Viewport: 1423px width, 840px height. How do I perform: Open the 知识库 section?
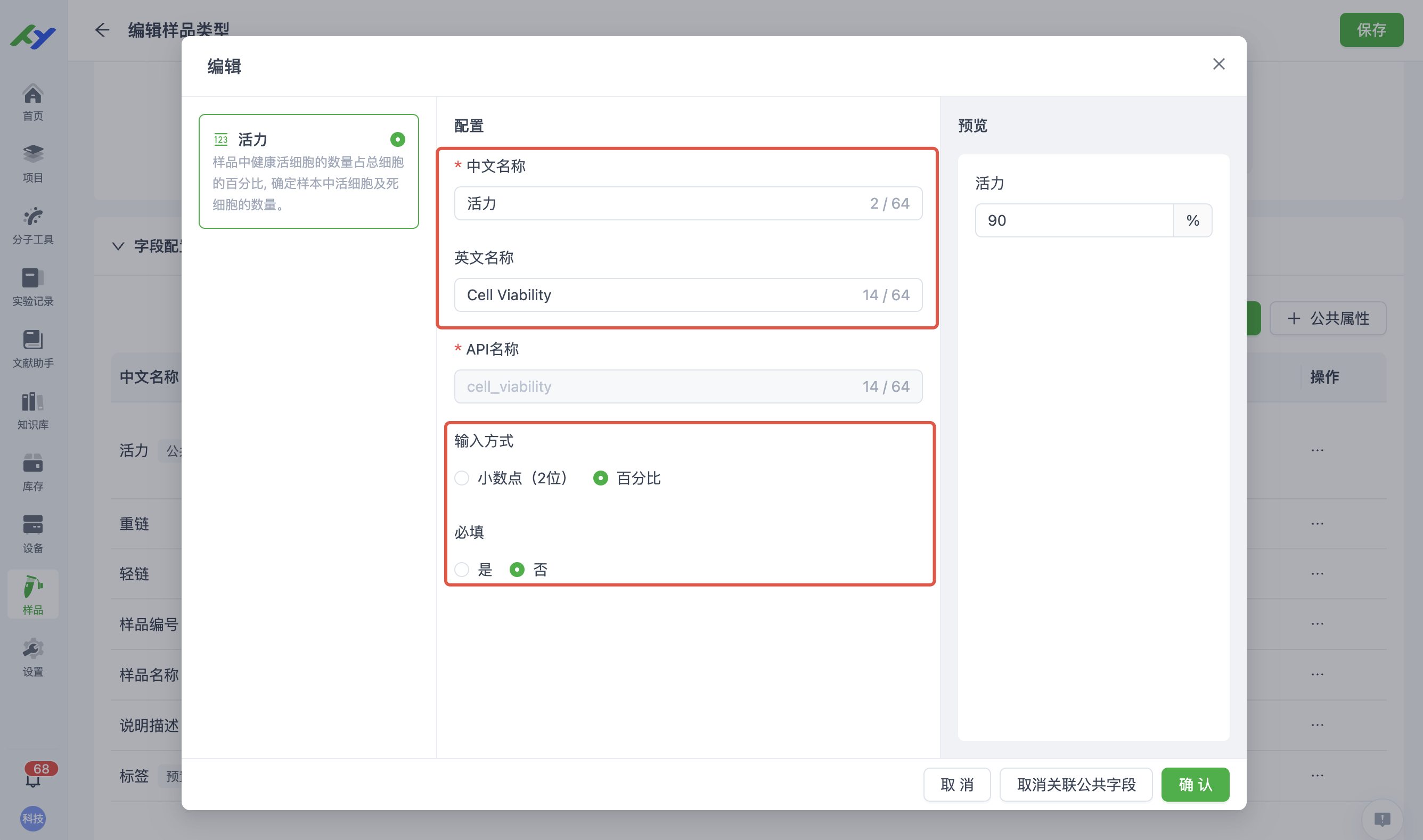coord(32,411)
